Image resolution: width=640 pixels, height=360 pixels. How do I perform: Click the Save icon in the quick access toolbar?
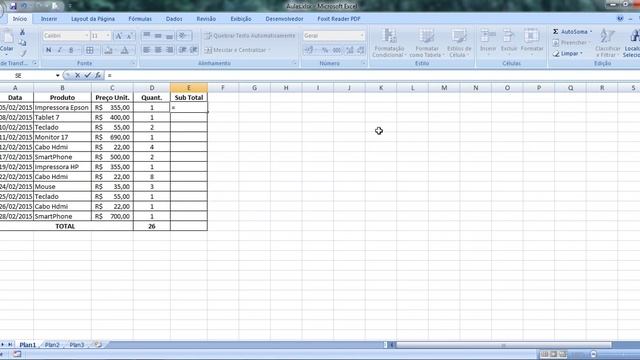point(13,6)
